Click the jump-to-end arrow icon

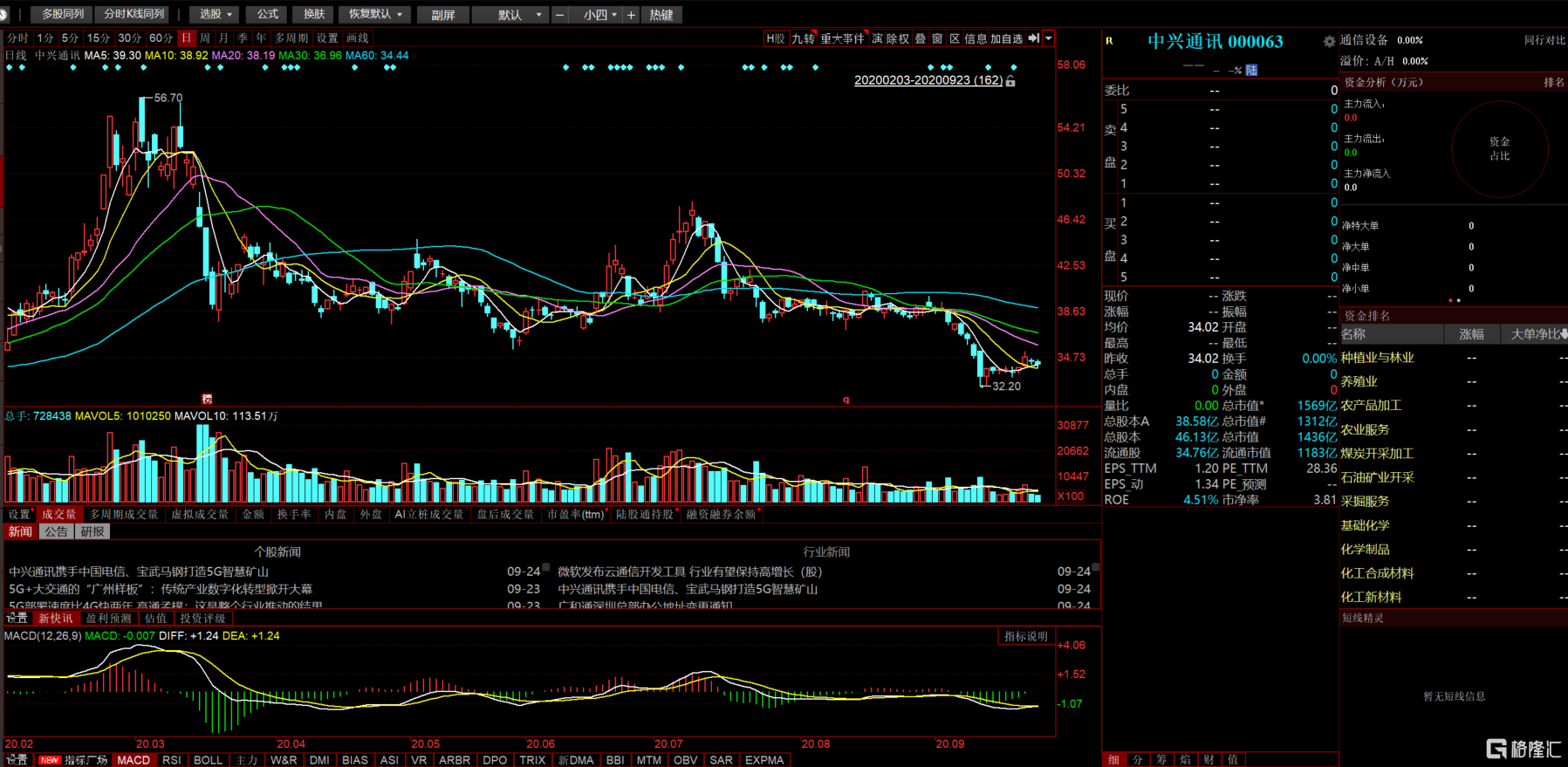tap(1033, 38)
